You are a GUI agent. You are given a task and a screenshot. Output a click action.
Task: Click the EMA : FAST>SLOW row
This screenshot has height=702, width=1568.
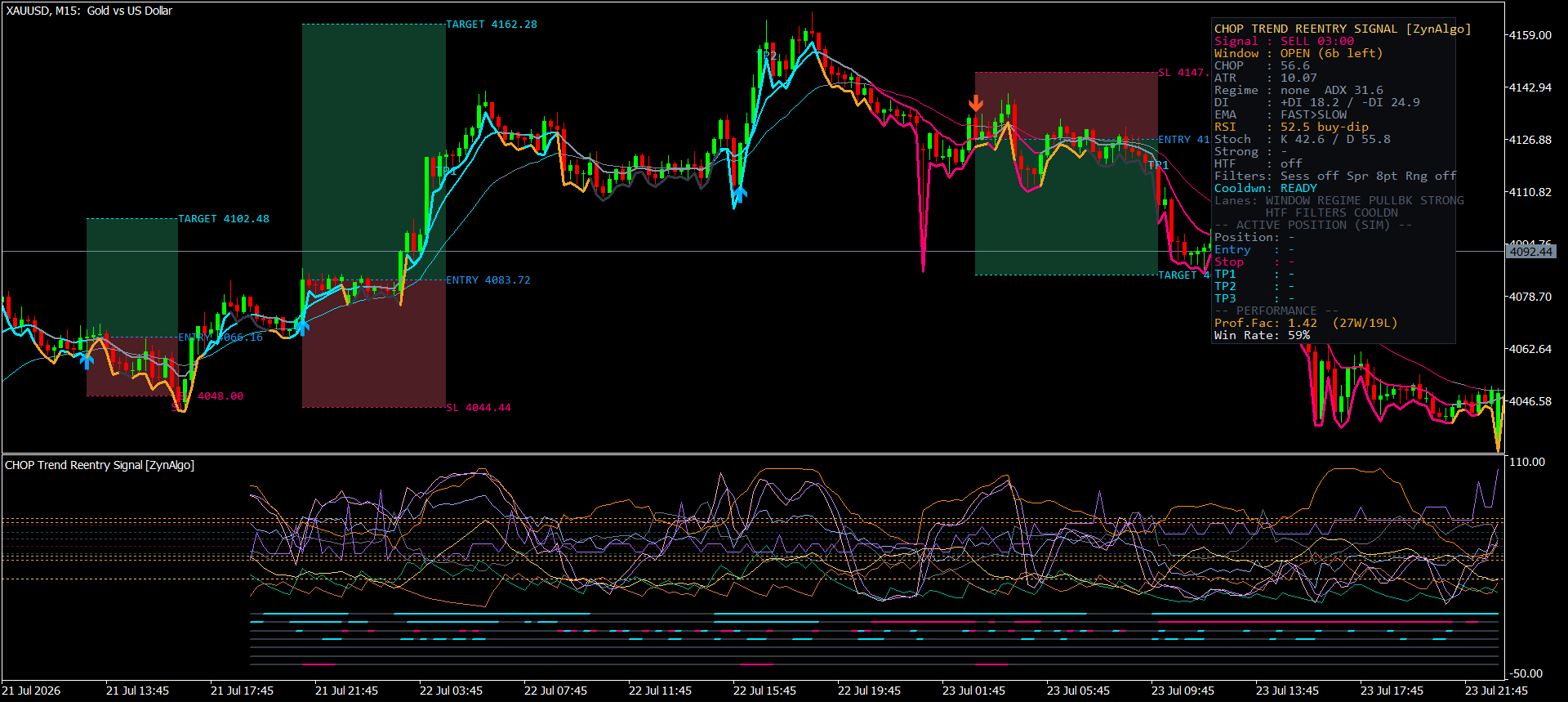(1281, 114)
